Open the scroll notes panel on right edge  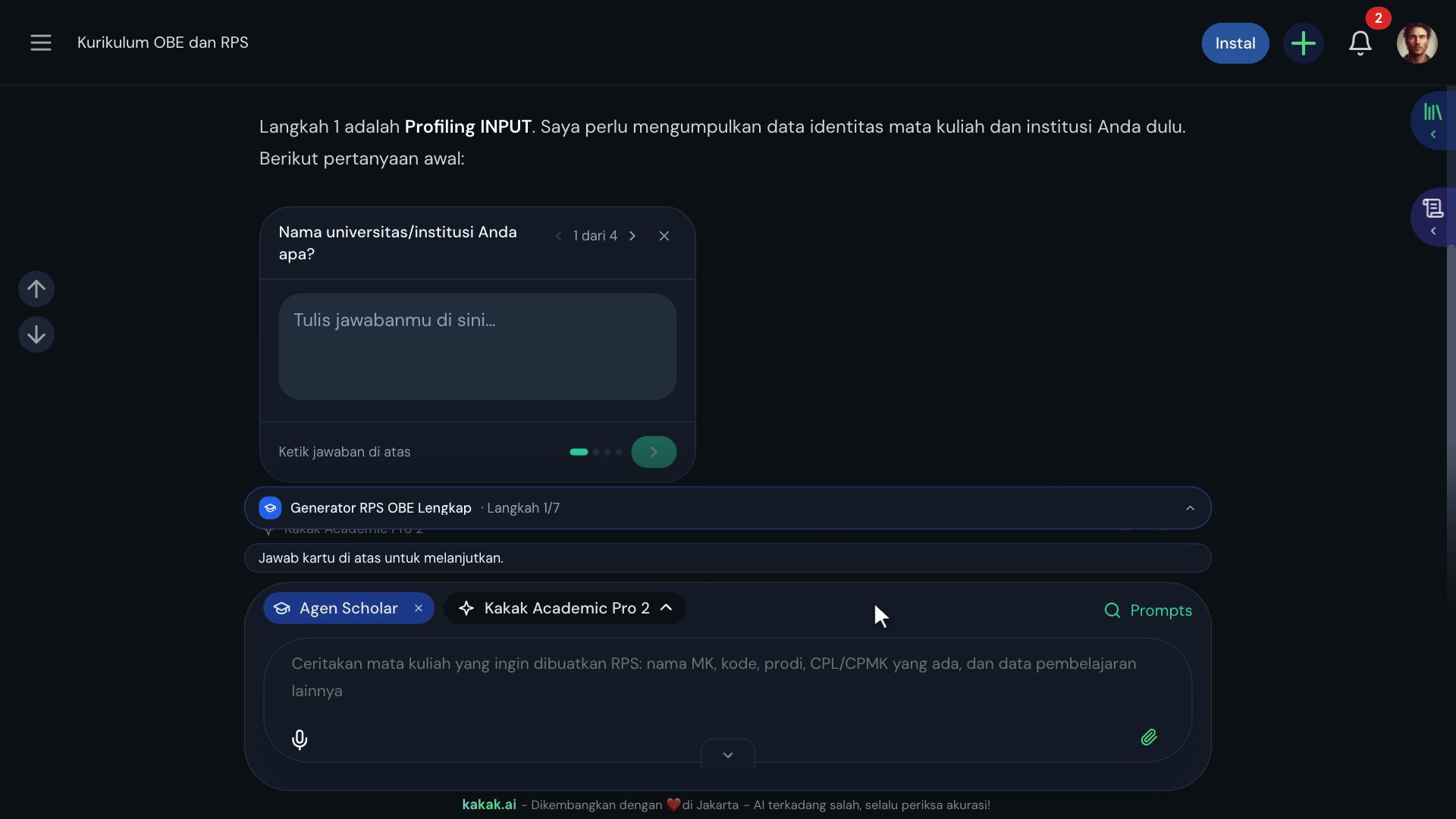[1432, 217]
